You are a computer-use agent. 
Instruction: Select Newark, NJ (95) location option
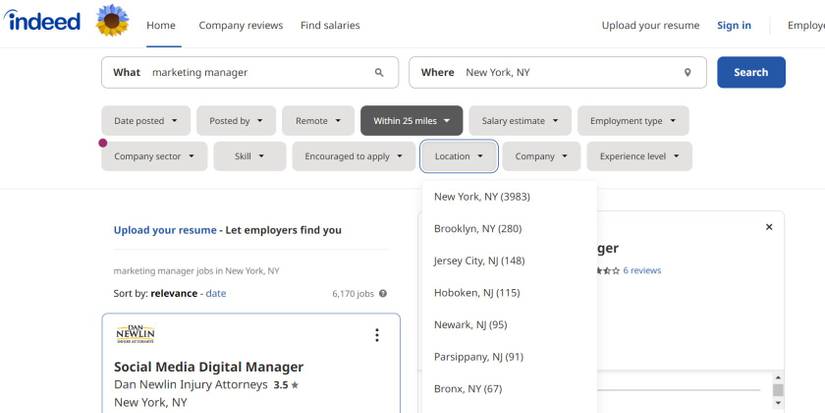click(x=509, y=325)
